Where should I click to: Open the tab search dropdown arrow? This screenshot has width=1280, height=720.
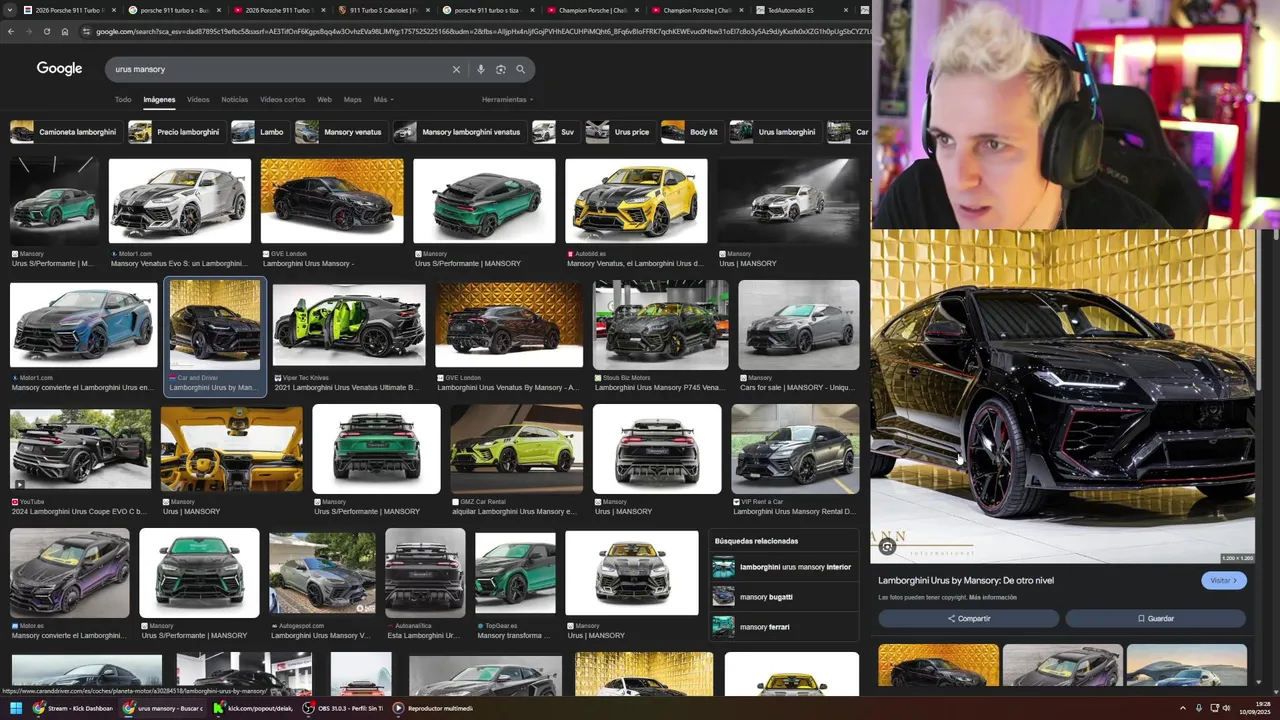tap(9, 10)
